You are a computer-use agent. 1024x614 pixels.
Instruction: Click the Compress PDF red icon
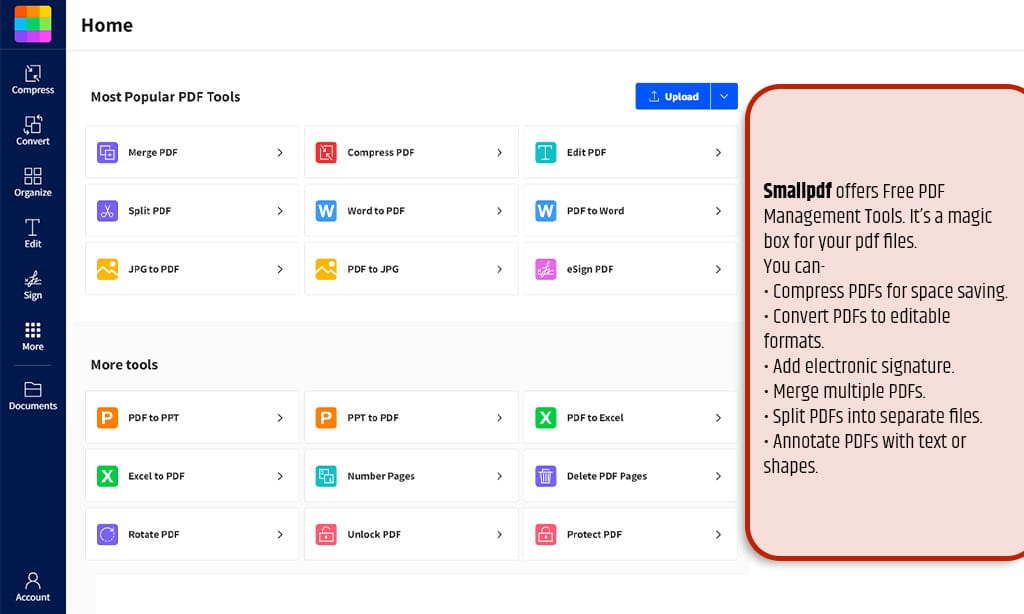pos(326,152)
